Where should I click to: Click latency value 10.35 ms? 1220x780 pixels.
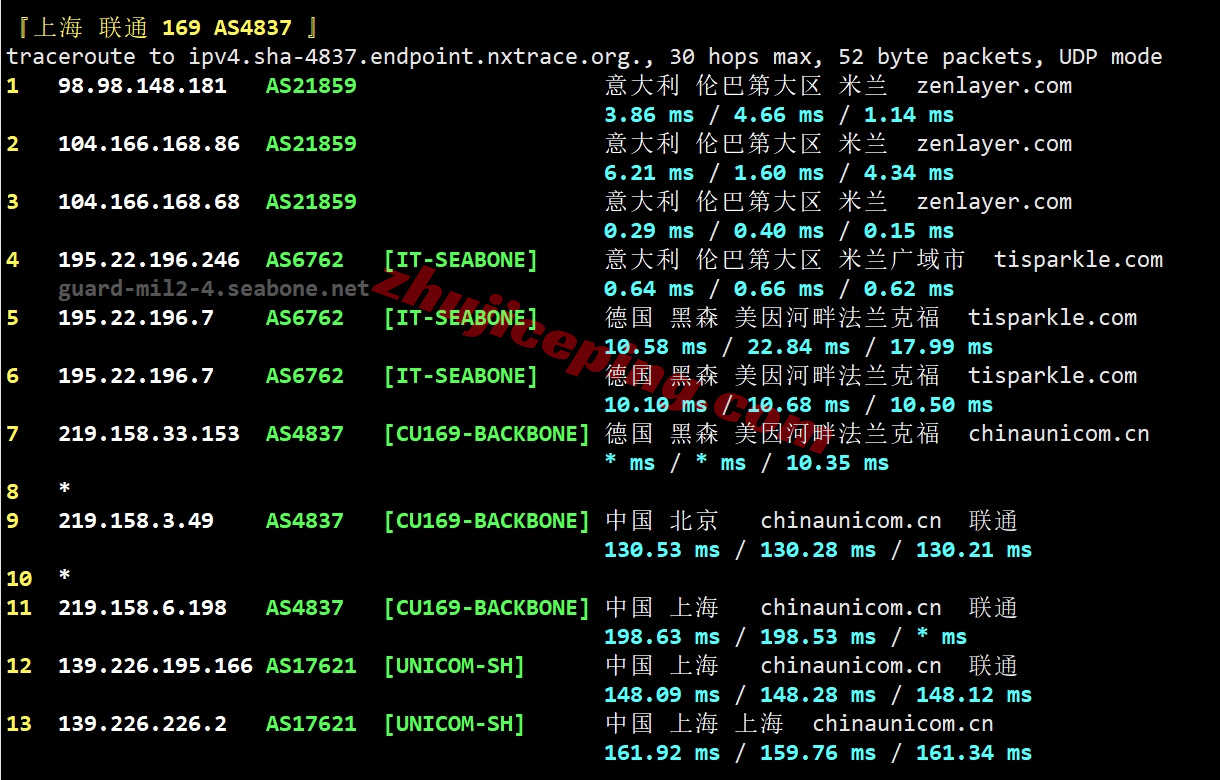837,463
